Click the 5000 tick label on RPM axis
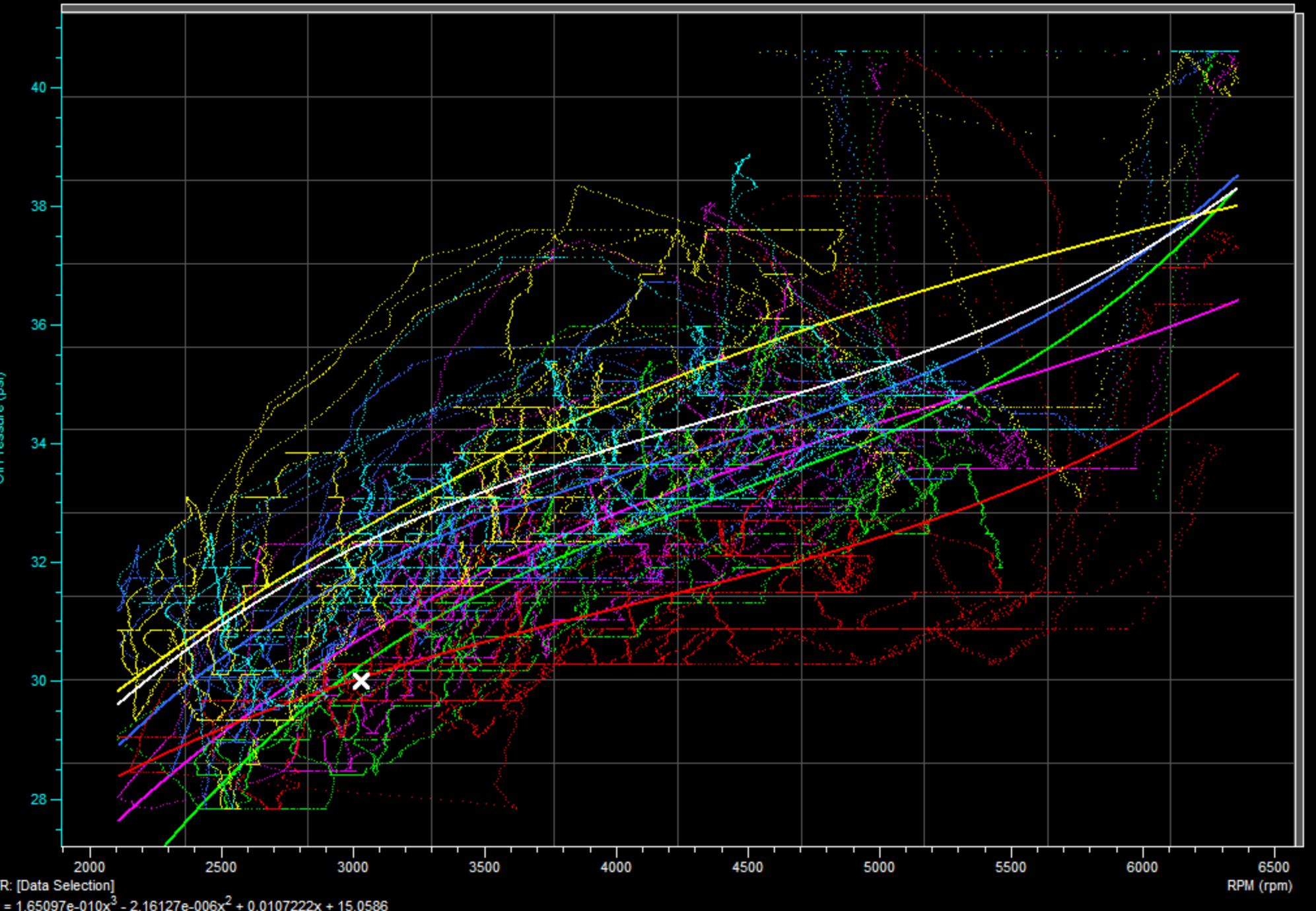The image size is (1316, 911). coord(879,867)
